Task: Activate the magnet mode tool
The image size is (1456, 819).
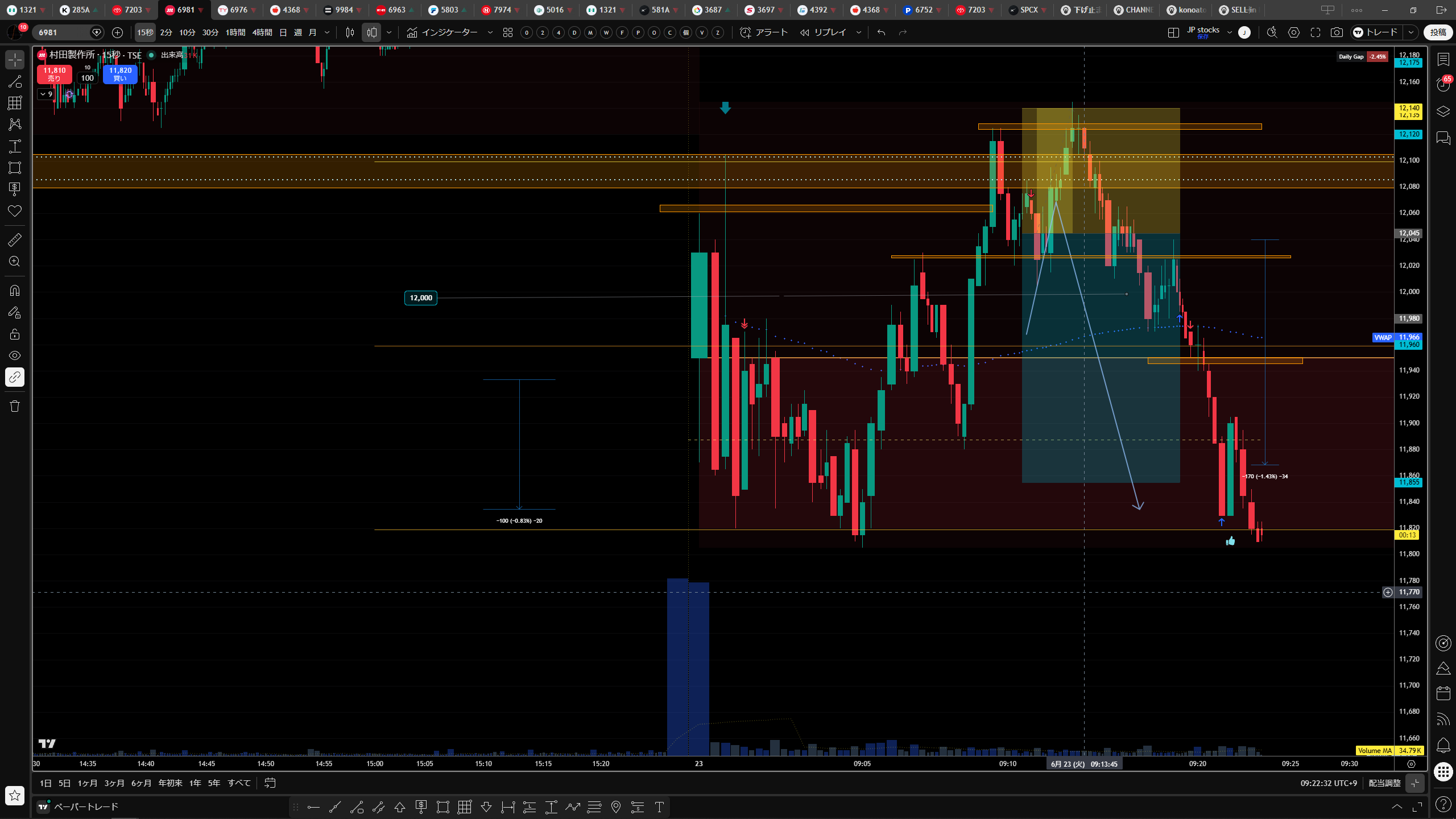Action: [15, 291]
